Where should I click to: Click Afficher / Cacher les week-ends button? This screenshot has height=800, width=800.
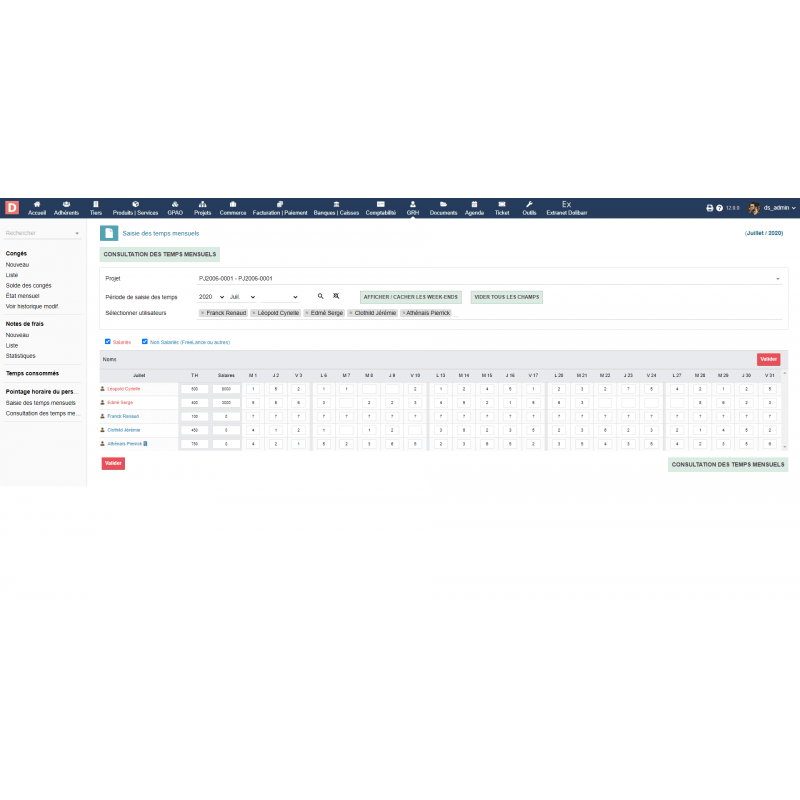pos(411,297)
